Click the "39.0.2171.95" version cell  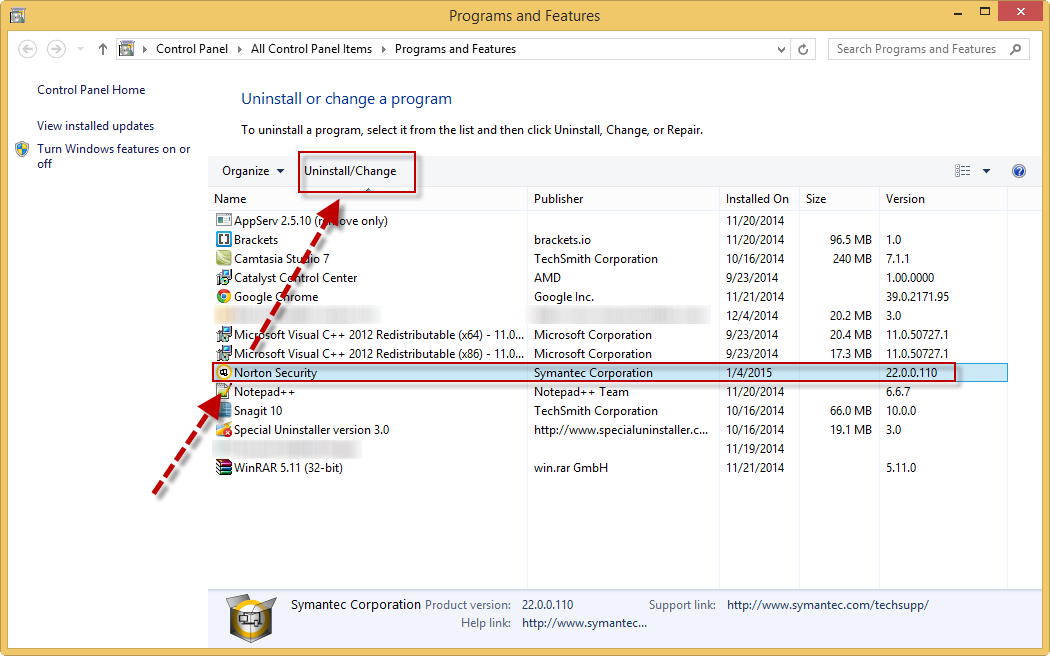(x=917, y=297)
